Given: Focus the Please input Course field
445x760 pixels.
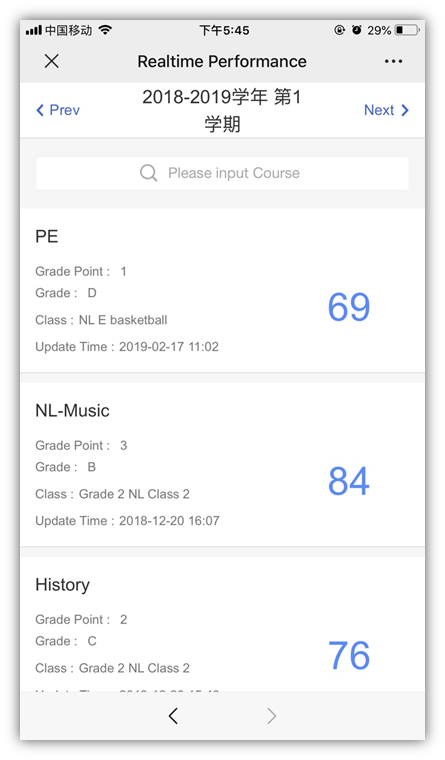Looking at the screenshot, I should tap(222, 173).
